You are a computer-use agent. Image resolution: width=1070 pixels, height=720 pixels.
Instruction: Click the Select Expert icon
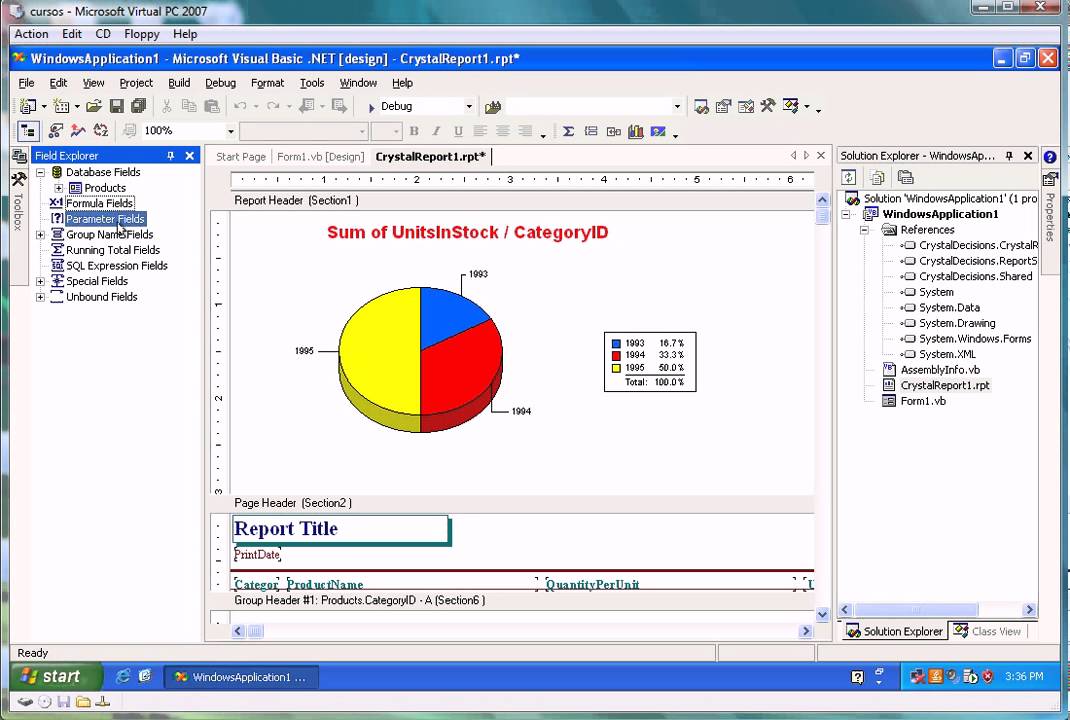[56, 130]
